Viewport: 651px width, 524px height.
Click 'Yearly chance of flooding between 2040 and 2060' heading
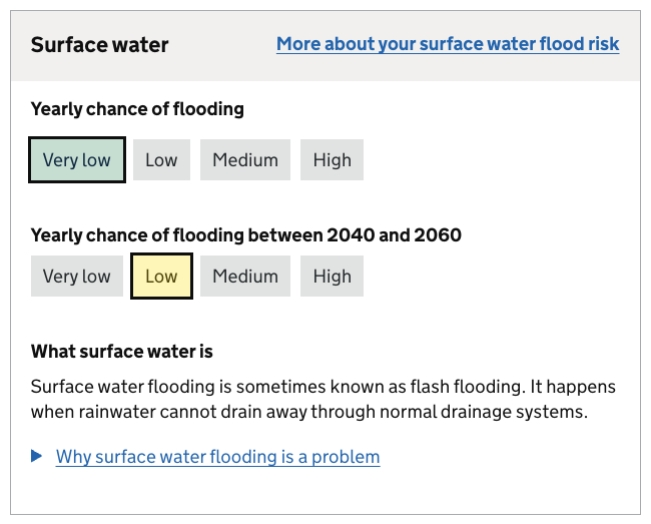pos(246,235)
